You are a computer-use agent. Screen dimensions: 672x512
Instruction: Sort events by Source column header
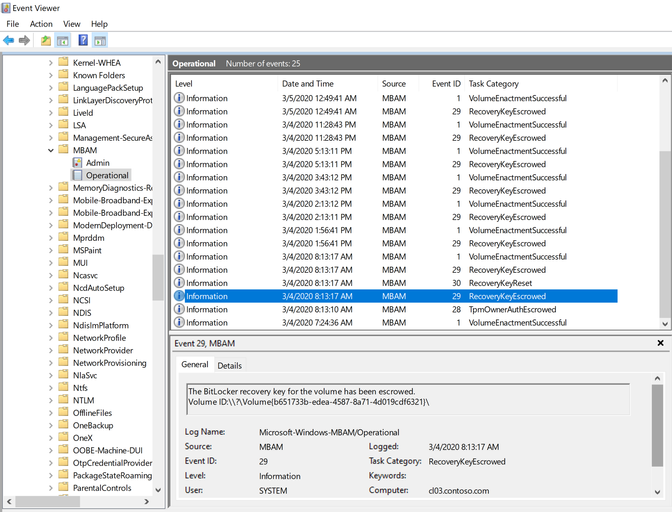click(x=398, y=84)
